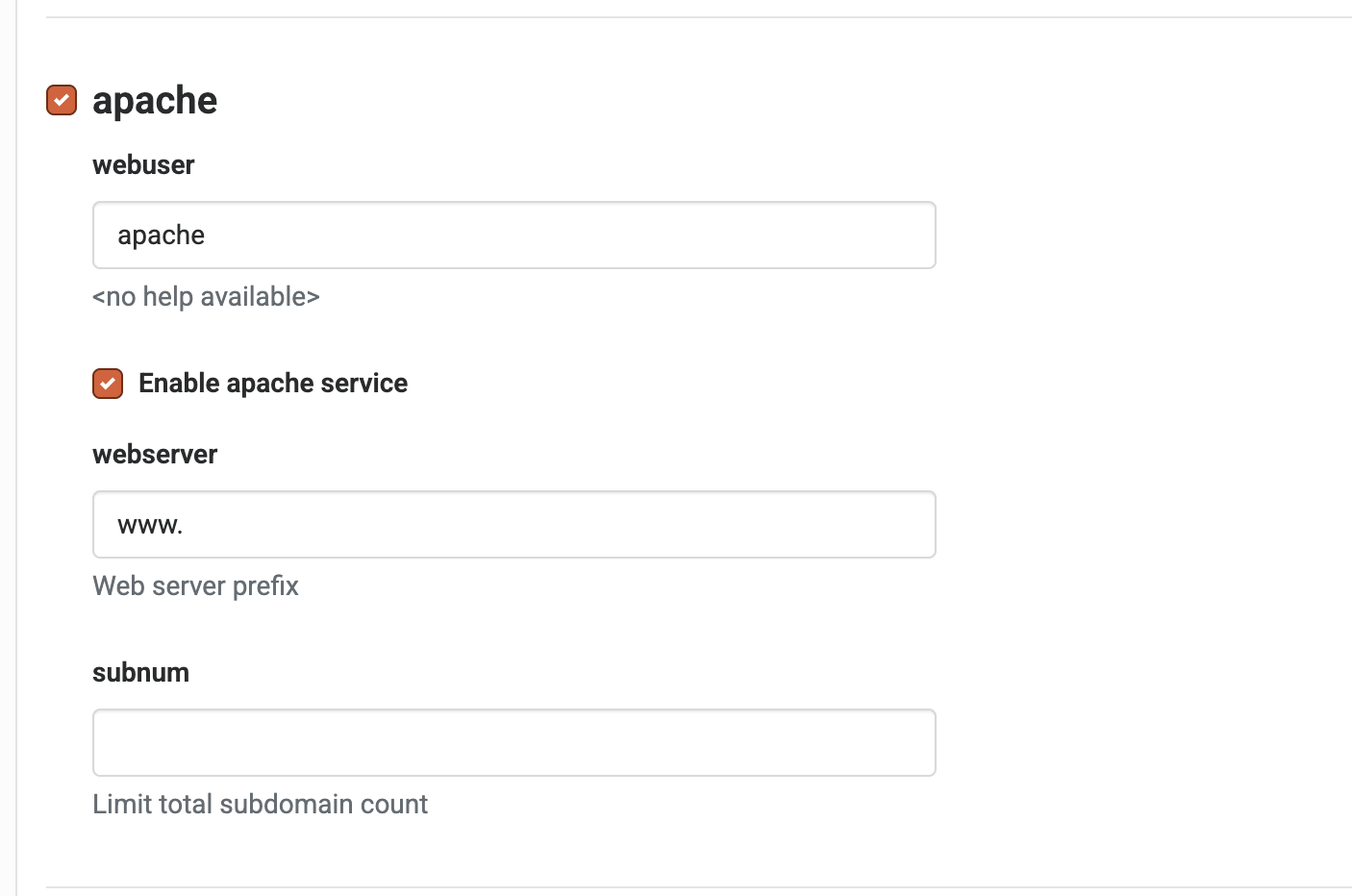
Task: Focus the empty subnum input field
Action: (x=514, y=743)
